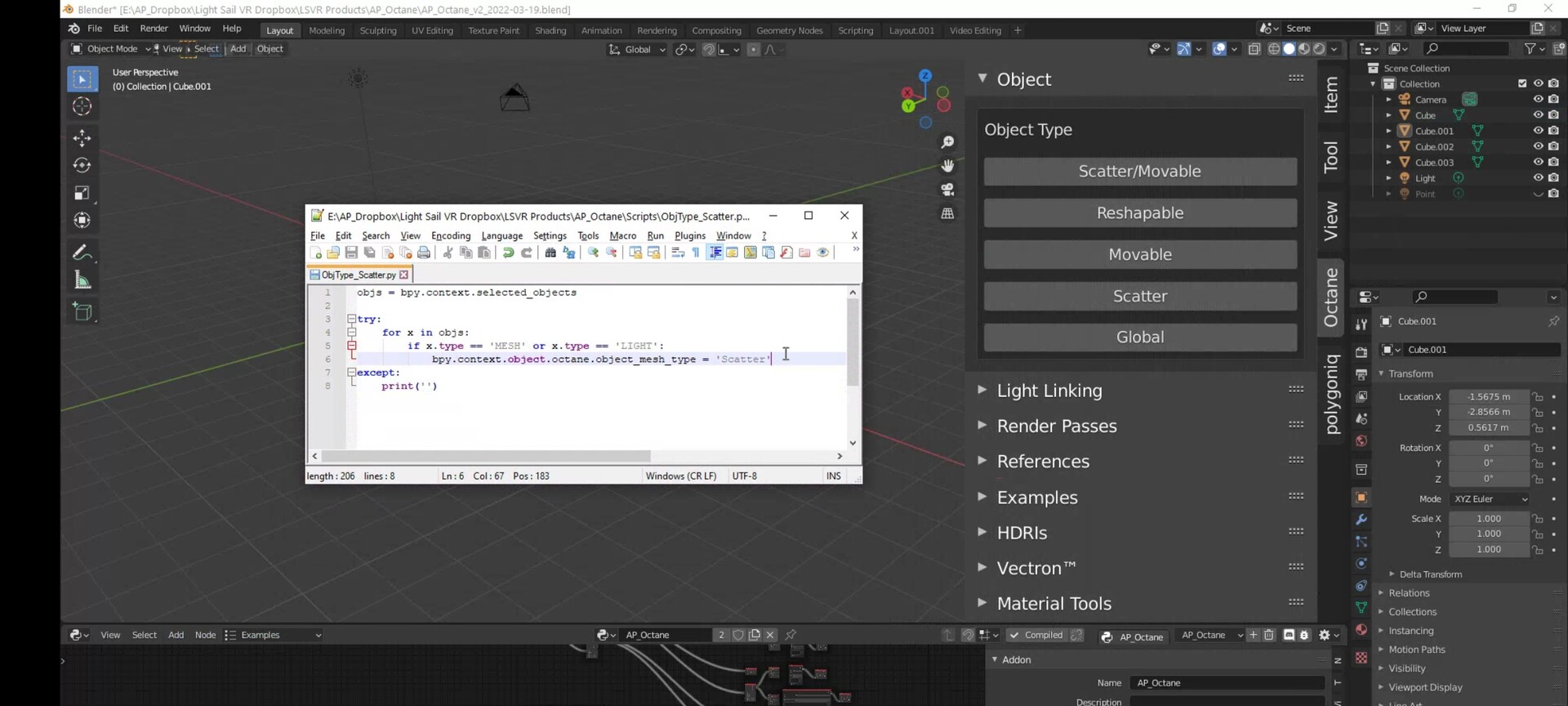Pick the Add Cube tool
This screenshot has width=1568, height=706.
point(82,311)
